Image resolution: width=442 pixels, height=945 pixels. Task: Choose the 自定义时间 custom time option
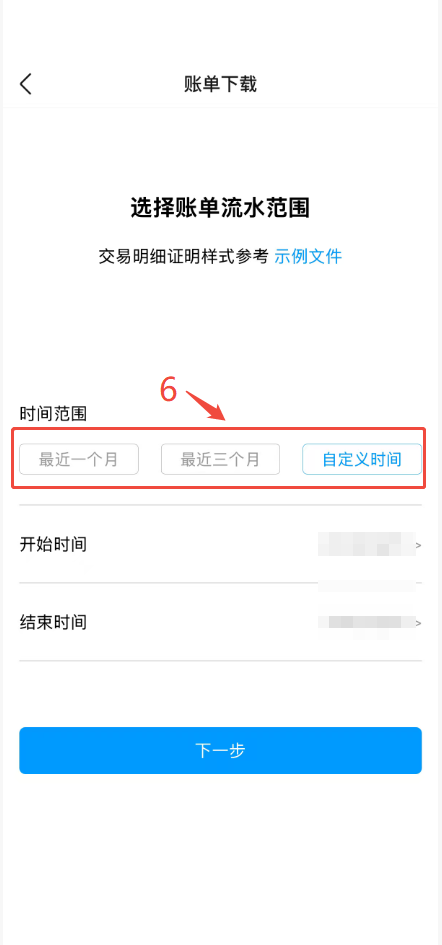pyautogui.click(x=362, y=460)
